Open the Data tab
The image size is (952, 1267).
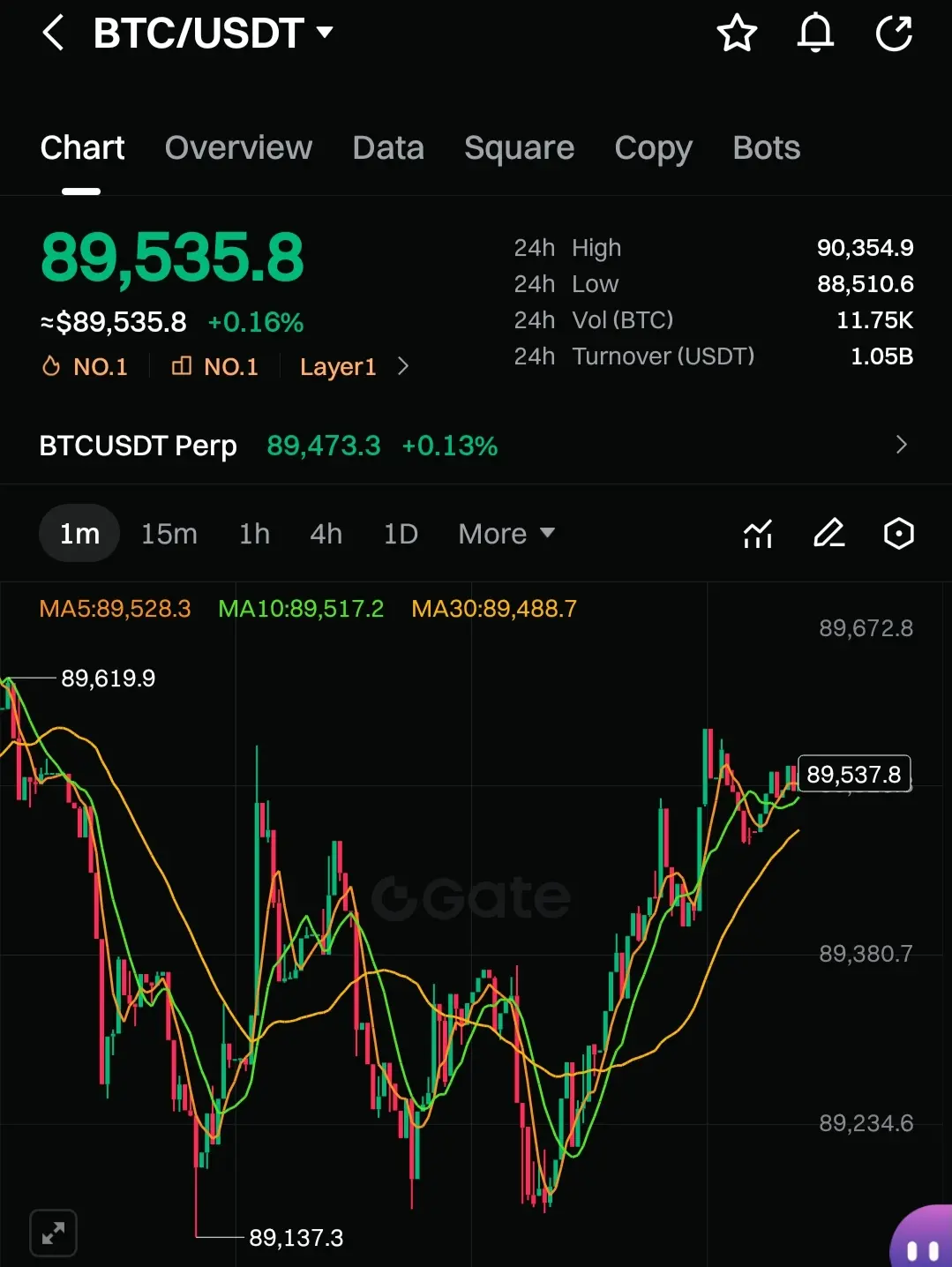click(x=388, y=148)
